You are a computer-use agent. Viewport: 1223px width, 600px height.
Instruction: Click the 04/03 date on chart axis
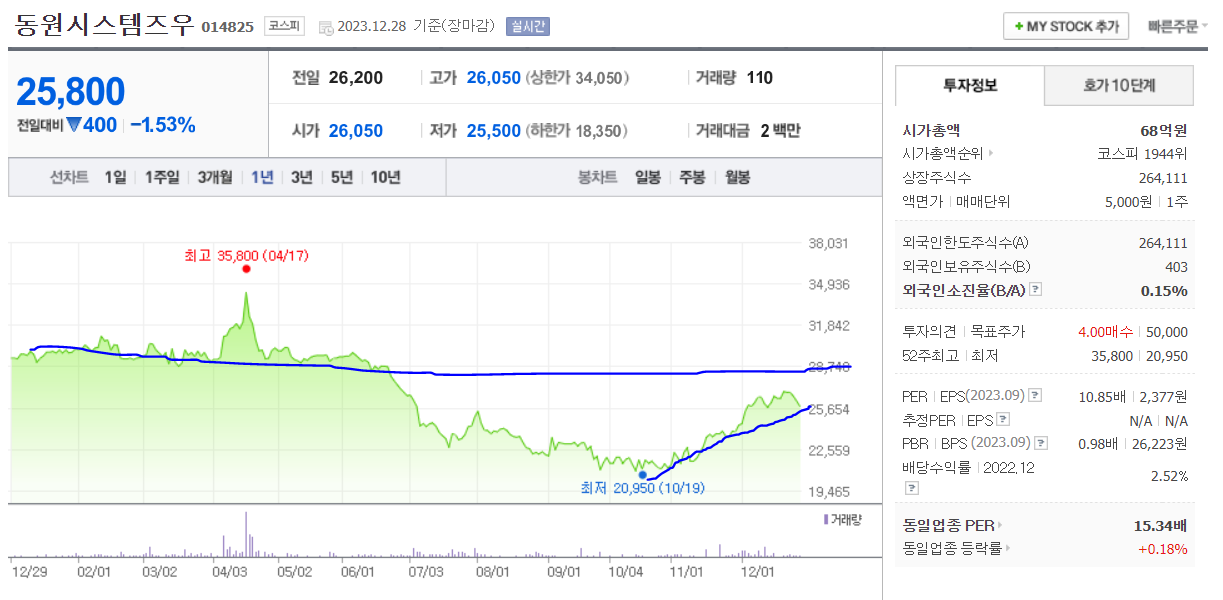[x=230, y=572]
